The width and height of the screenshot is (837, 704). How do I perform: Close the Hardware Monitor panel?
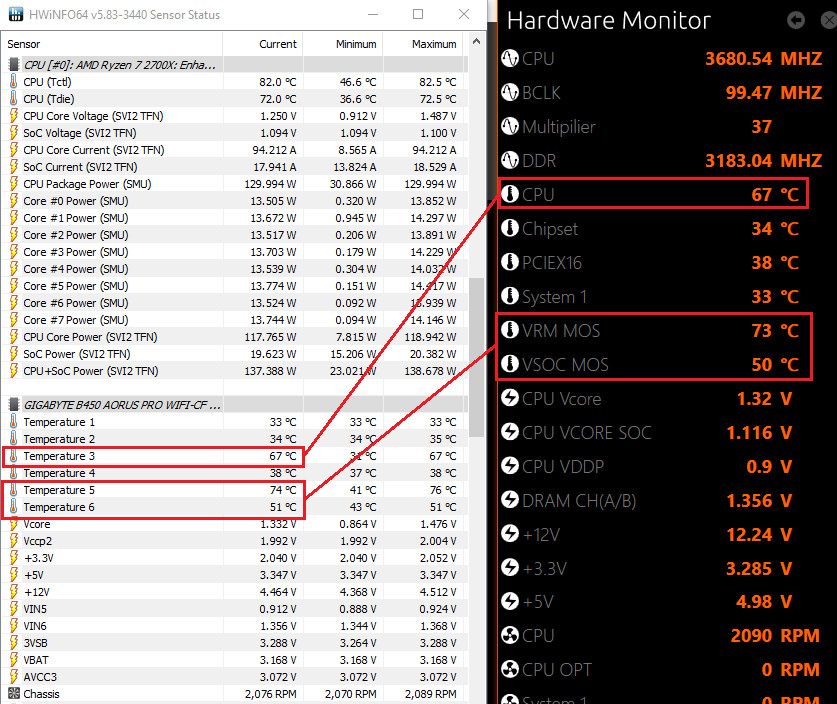pos(822,20)
